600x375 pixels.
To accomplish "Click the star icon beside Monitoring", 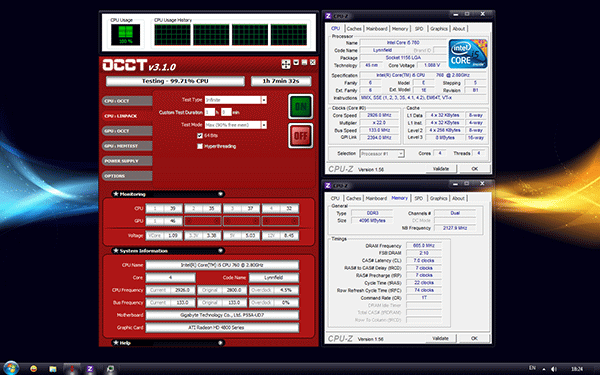I will pyautogui.click(x=116, y=194).
